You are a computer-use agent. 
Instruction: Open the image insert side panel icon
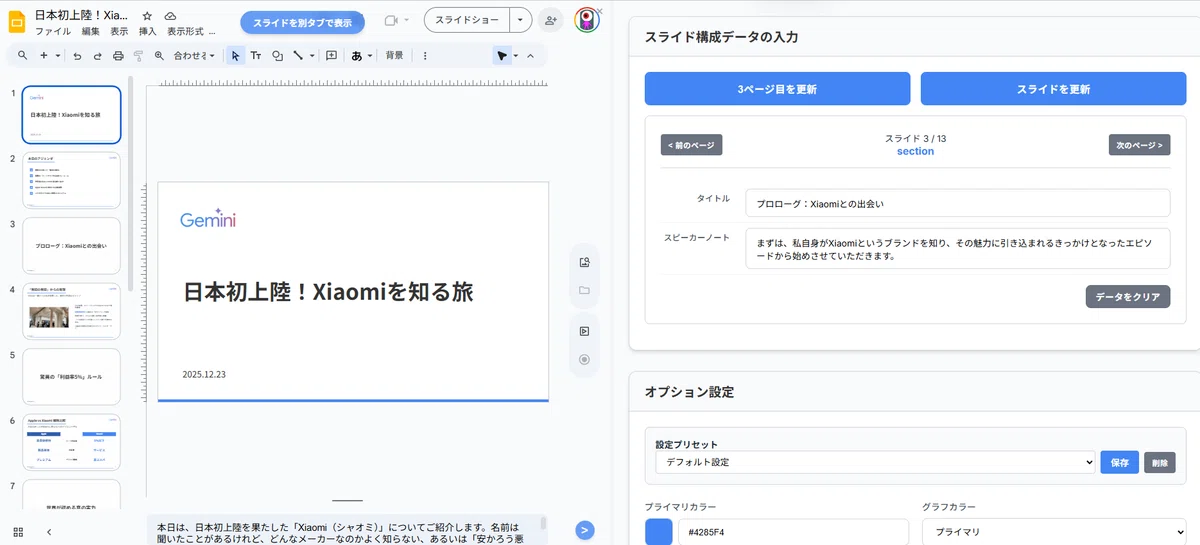[584, 262]
